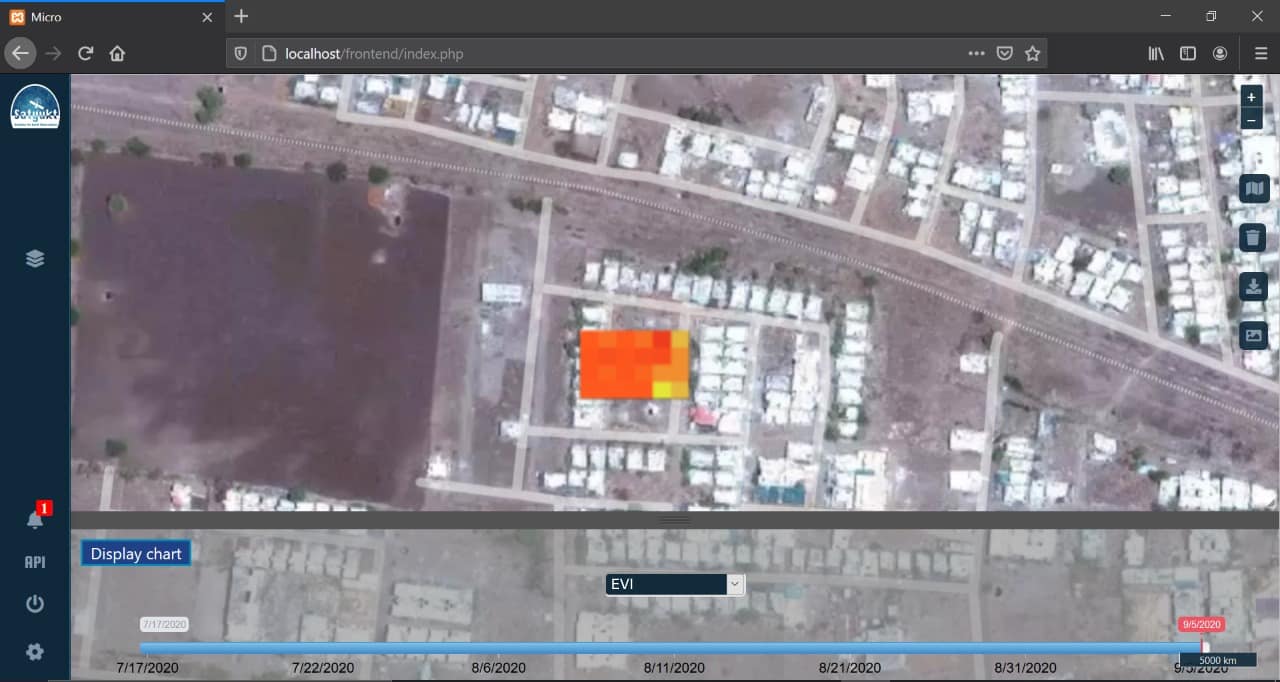Viewport: 1280px width, 682px height.
Task: Open the layers panel in sidebar
Action: [35, 259]
